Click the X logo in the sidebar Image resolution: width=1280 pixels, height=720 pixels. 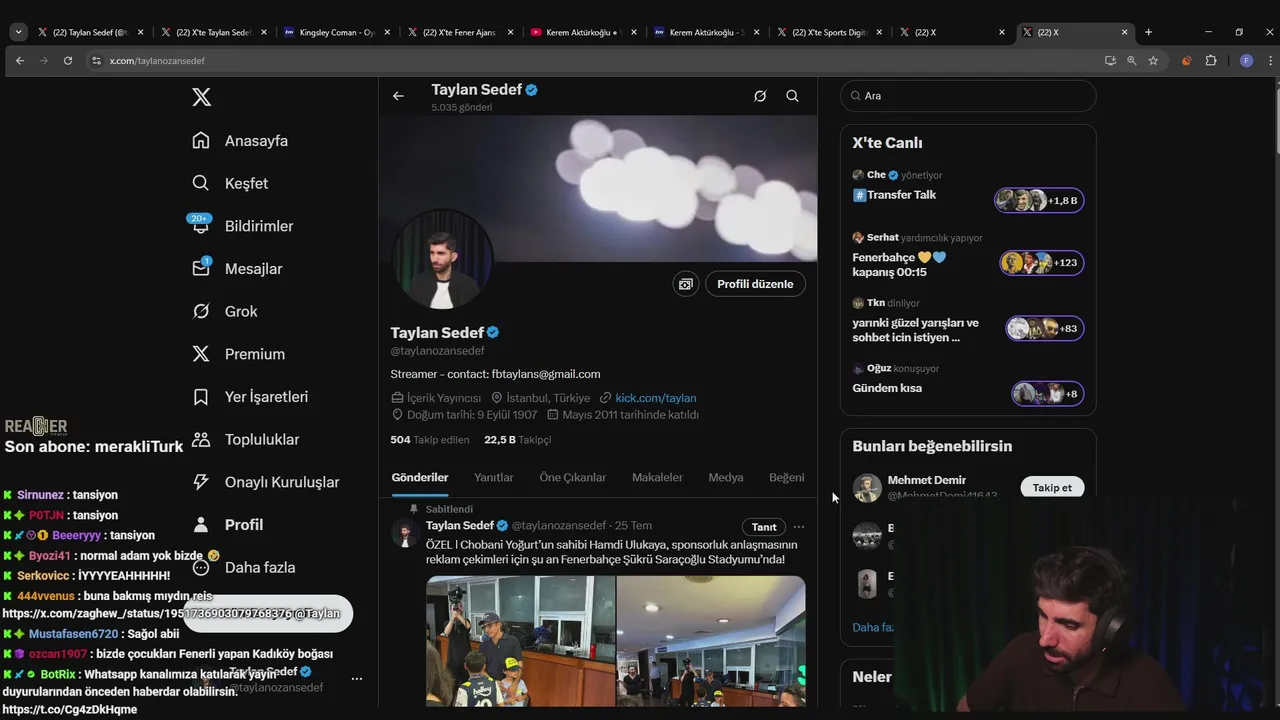(201, 97)
